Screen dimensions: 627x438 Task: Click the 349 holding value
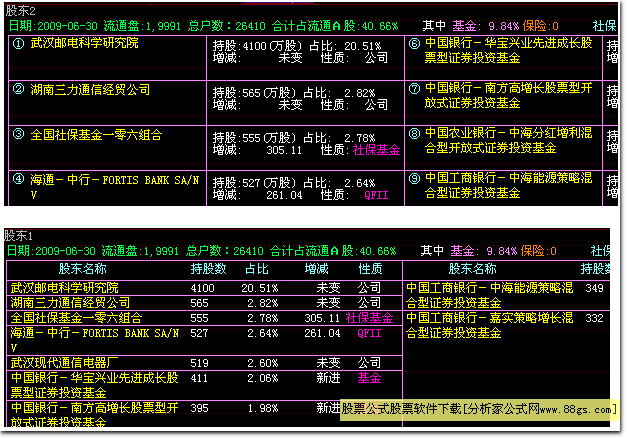594,288
